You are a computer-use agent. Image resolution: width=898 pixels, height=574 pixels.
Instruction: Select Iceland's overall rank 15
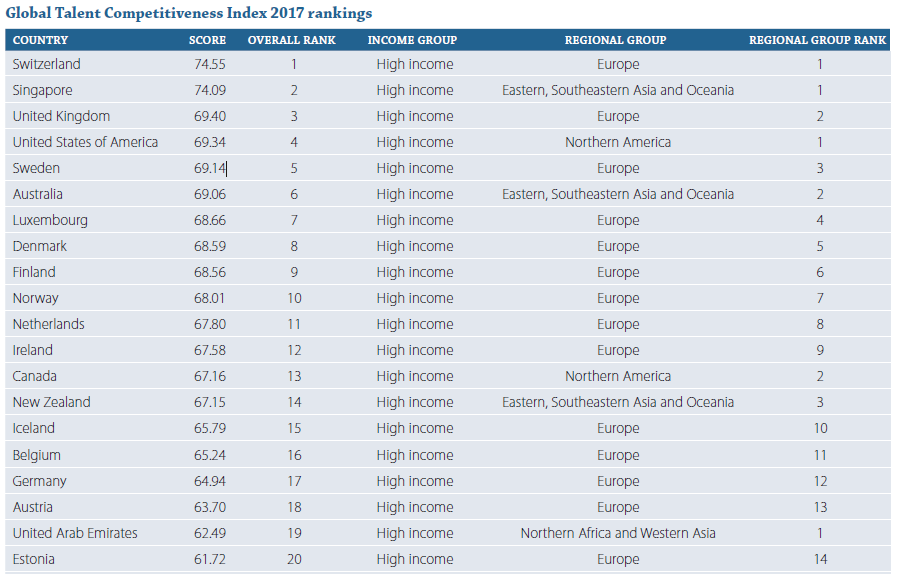[294, 428]
